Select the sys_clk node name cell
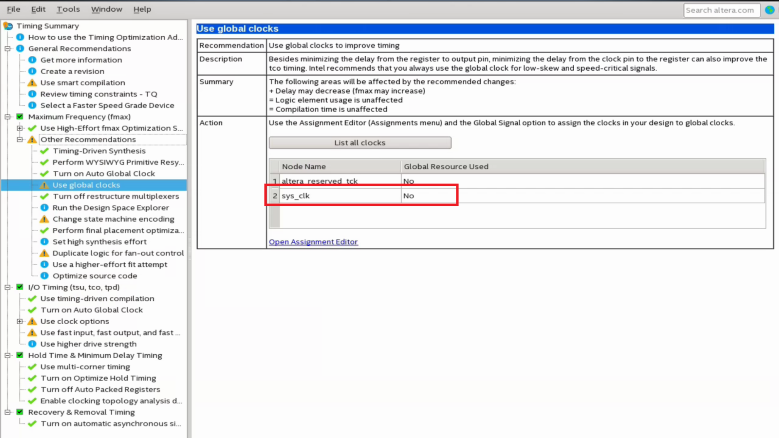Screen dimensions: 779x438 [340, 196]
